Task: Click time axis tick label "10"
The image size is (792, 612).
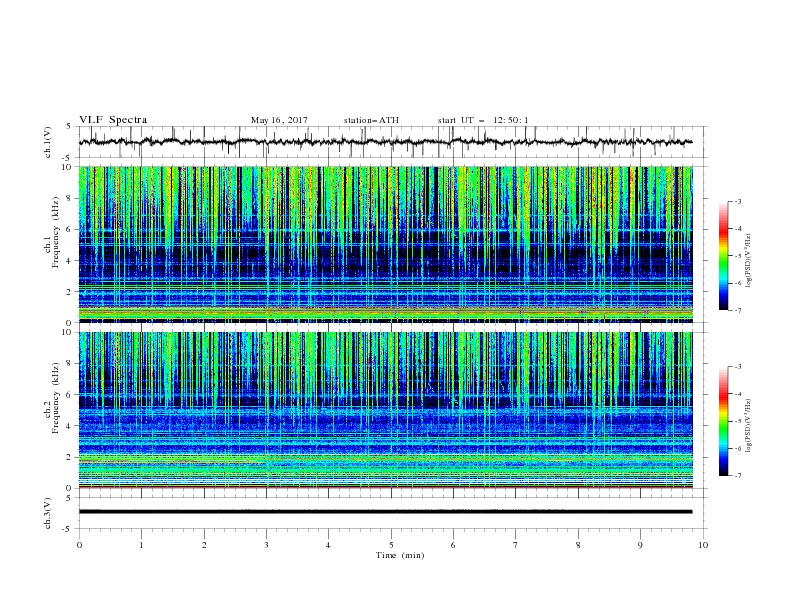Action: (703, 545)
